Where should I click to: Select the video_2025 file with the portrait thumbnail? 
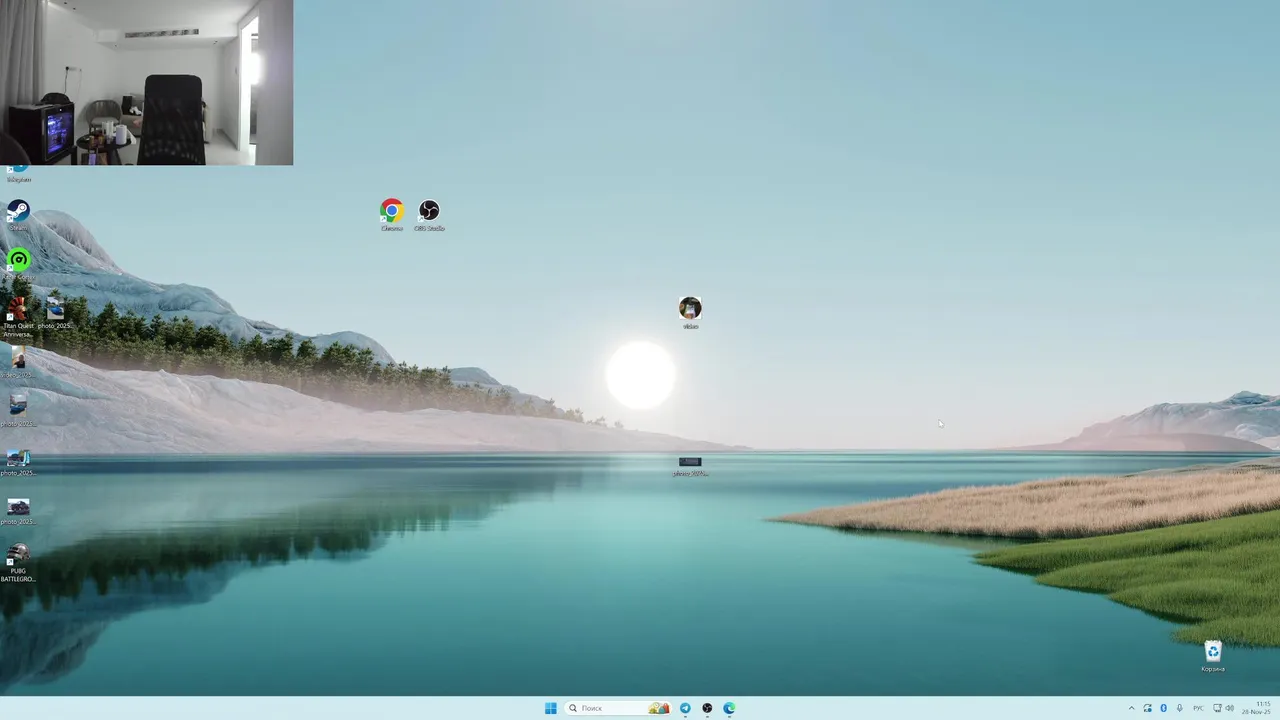18,362
